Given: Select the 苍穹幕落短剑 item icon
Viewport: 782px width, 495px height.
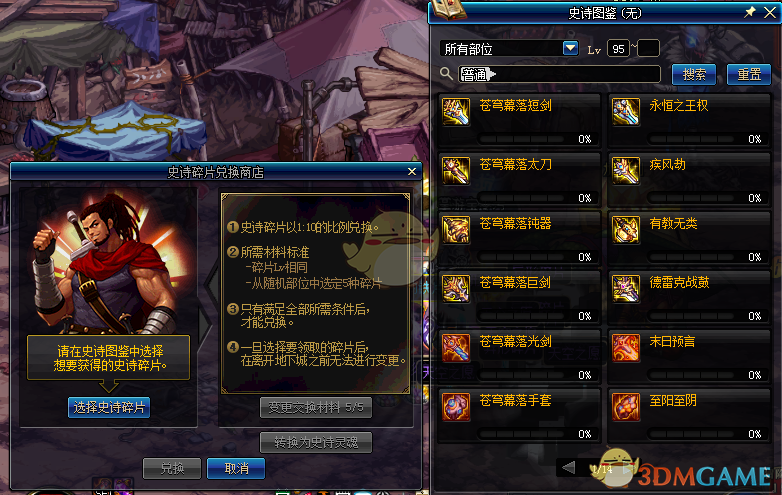Looking at the screenshot, I should [456, 111].
